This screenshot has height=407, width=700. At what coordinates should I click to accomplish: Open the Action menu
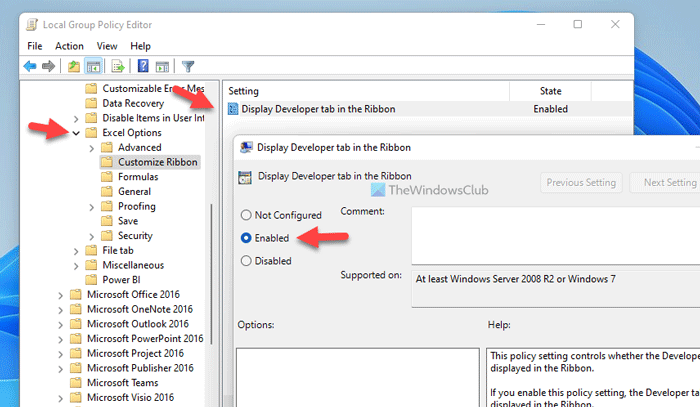click(x=69, y=46)
